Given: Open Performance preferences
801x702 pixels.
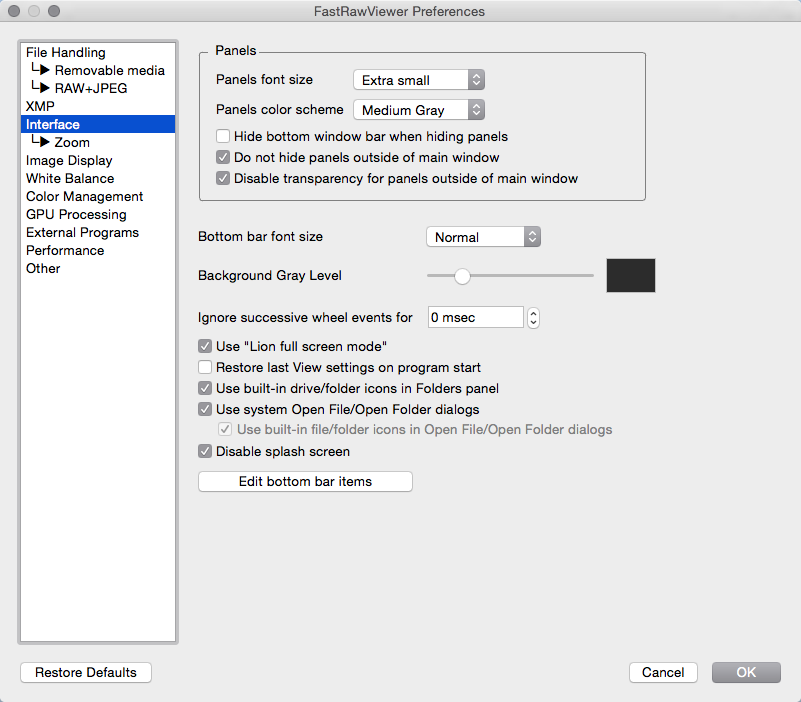Looking at the screenshot, I should coord(98,250).
